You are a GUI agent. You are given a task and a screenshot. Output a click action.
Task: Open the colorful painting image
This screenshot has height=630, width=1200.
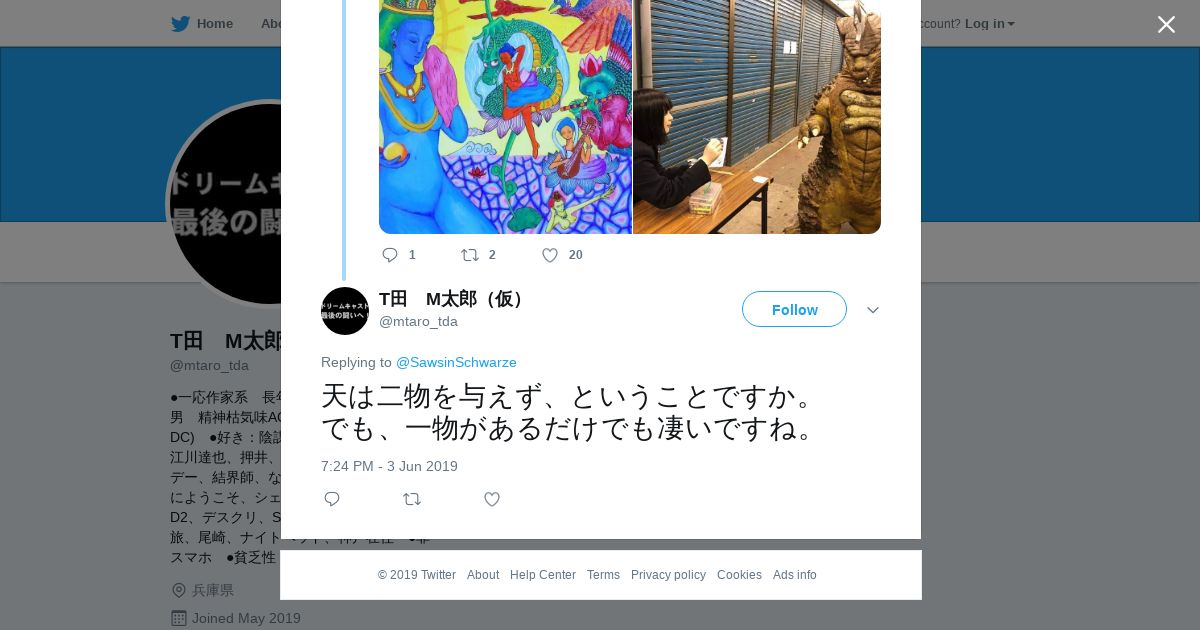[x=505, y=117]
